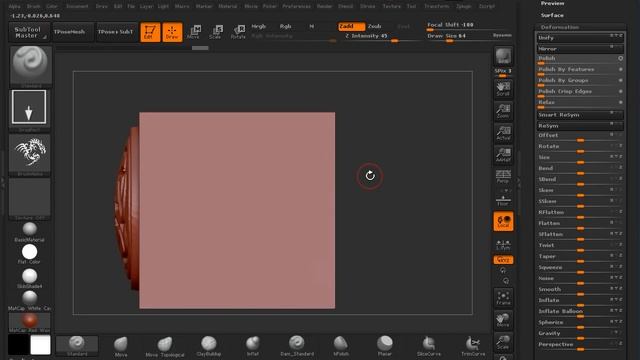Open the Color menu
Viewport: 640px width, 360px height.
(51, 7)
